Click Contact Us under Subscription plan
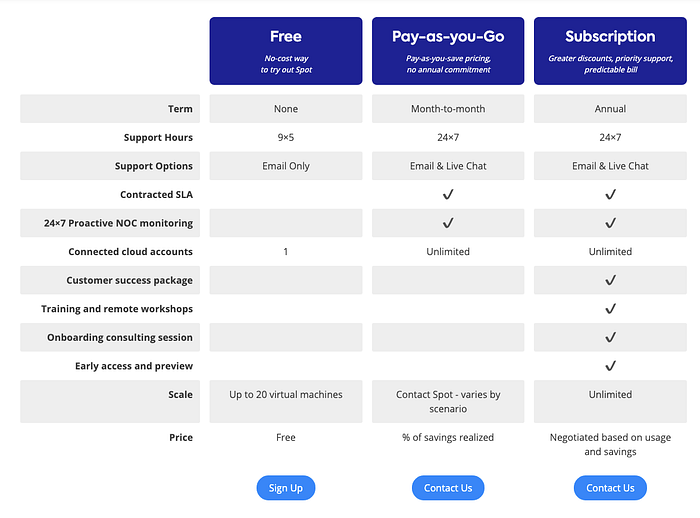This screenshot has height=518, width=700. coord(610,488)
